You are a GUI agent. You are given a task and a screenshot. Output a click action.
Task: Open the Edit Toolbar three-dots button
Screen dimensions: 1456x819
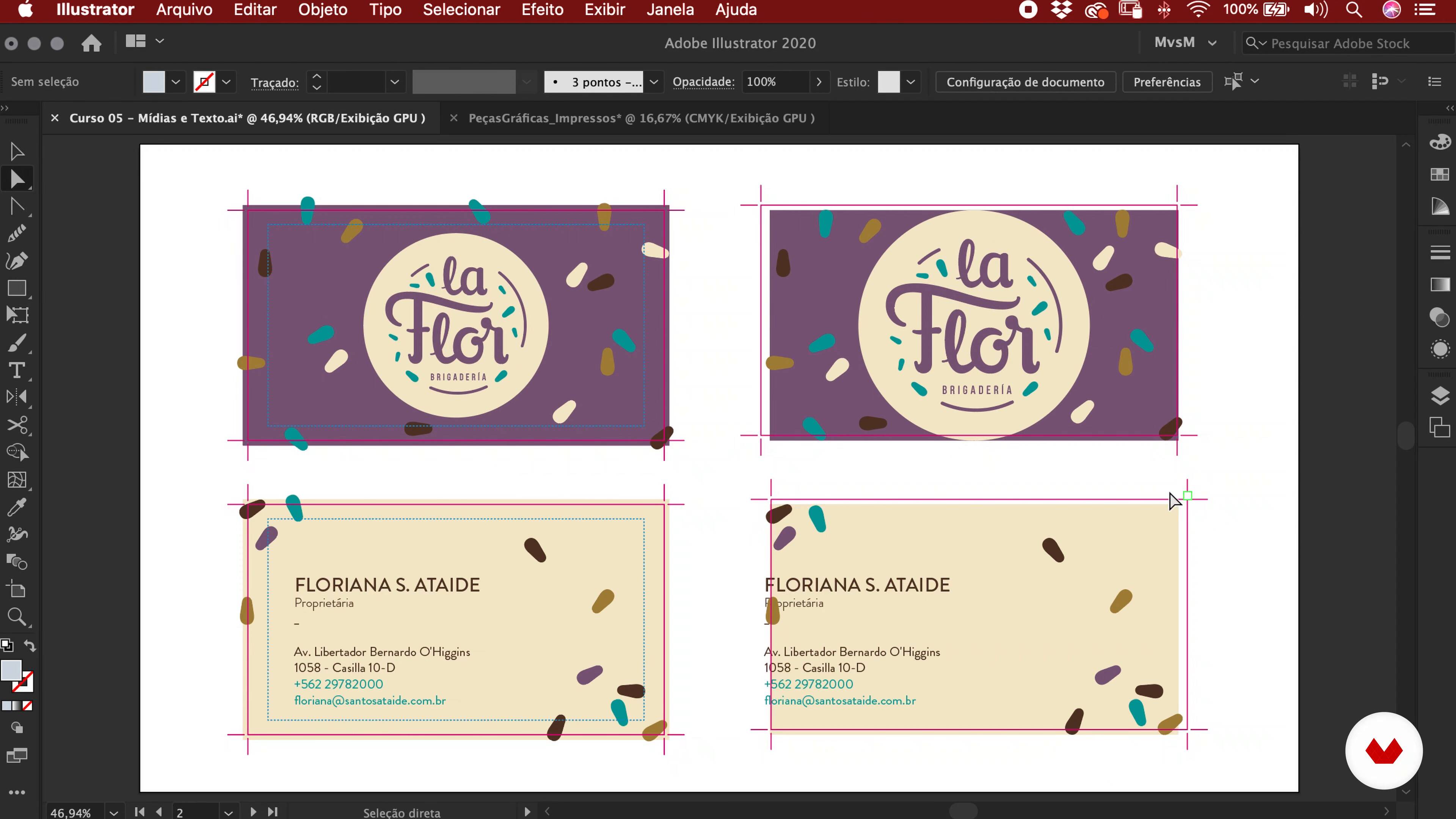point(17,792)
